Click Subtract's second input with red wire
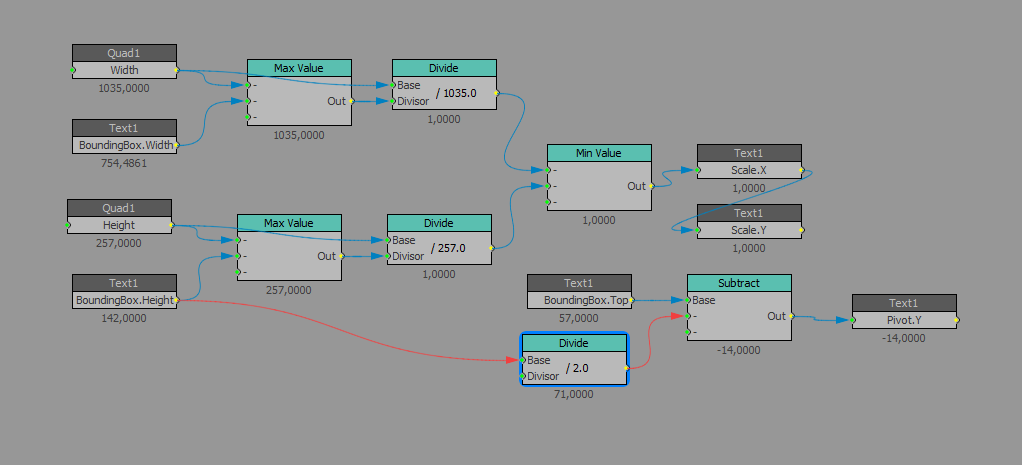The image size is (1022, 465). pos(688,316)
